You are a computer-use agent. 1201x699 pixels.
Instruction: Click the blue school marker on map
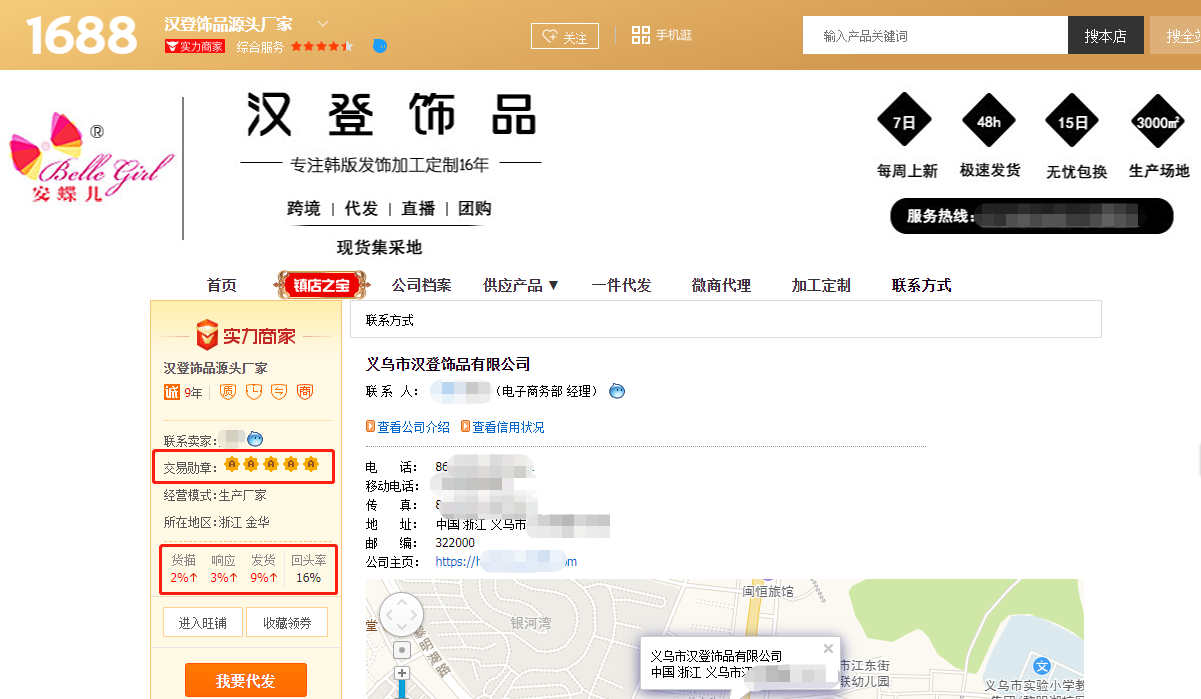(x=1042, y=665)
